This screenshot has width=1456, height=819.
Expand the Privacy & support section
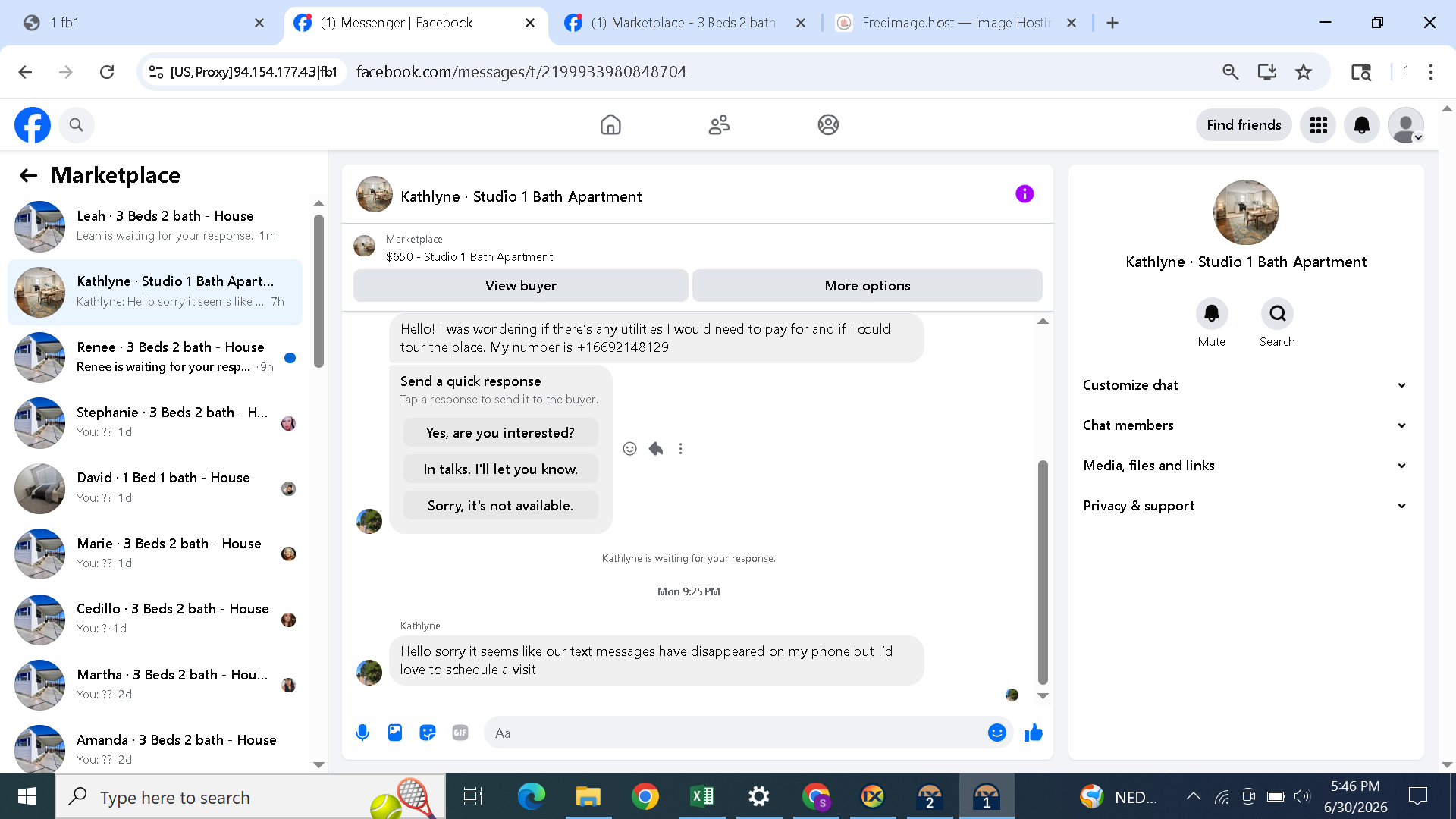coord(1245,506)
